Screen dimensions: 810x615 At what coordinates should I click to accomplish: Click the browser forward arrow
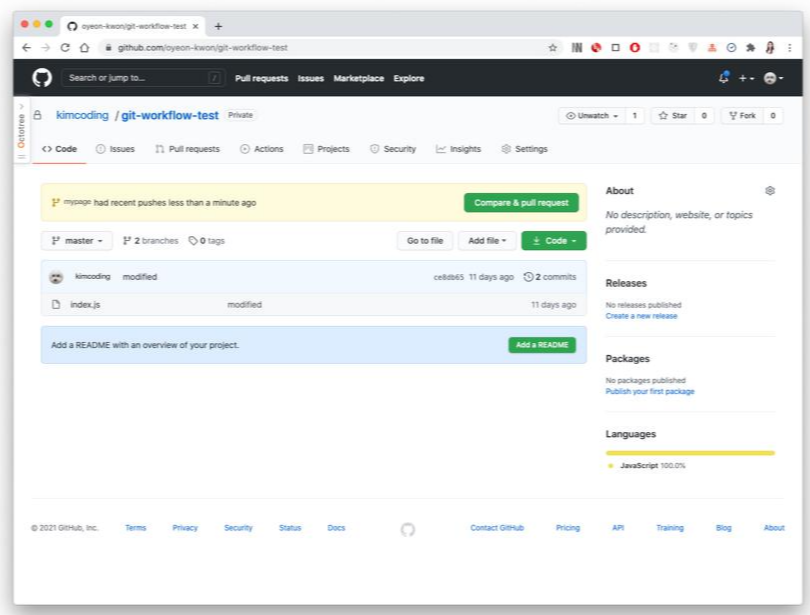(x=45, y=48)
